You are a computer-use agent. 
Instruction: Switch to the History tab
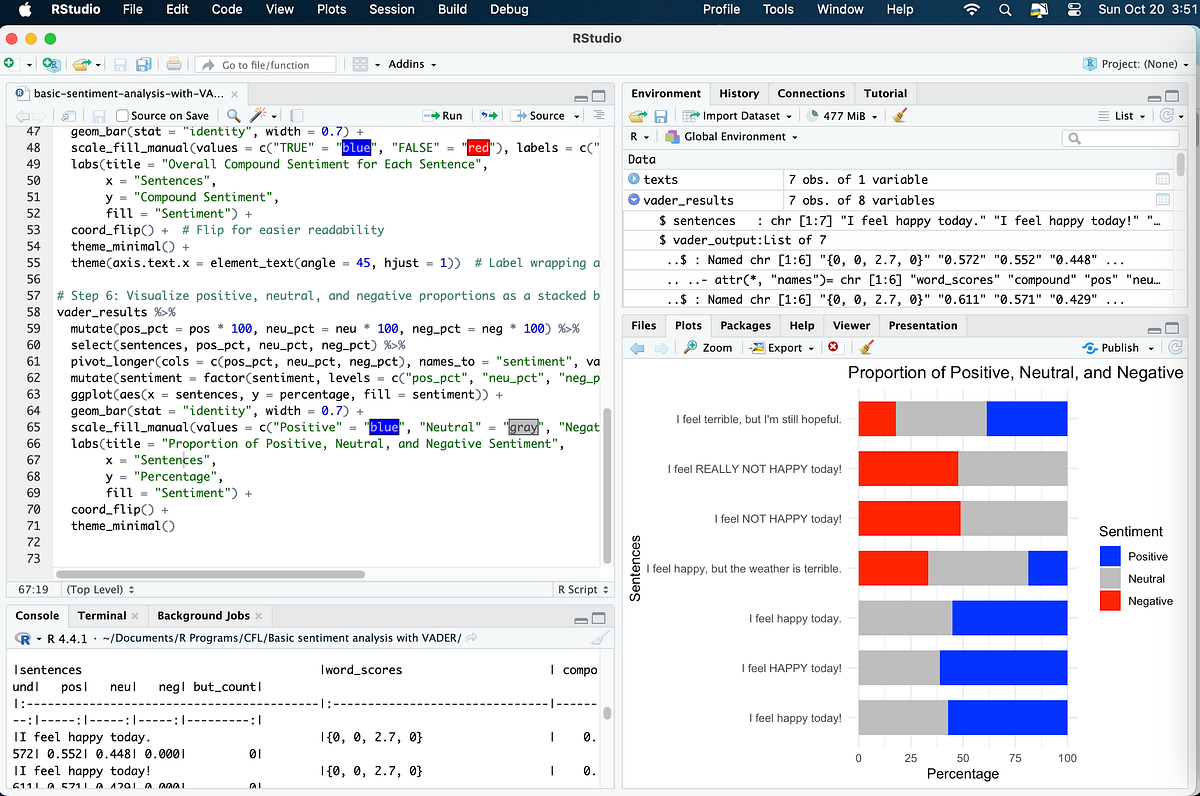(739, 93)
